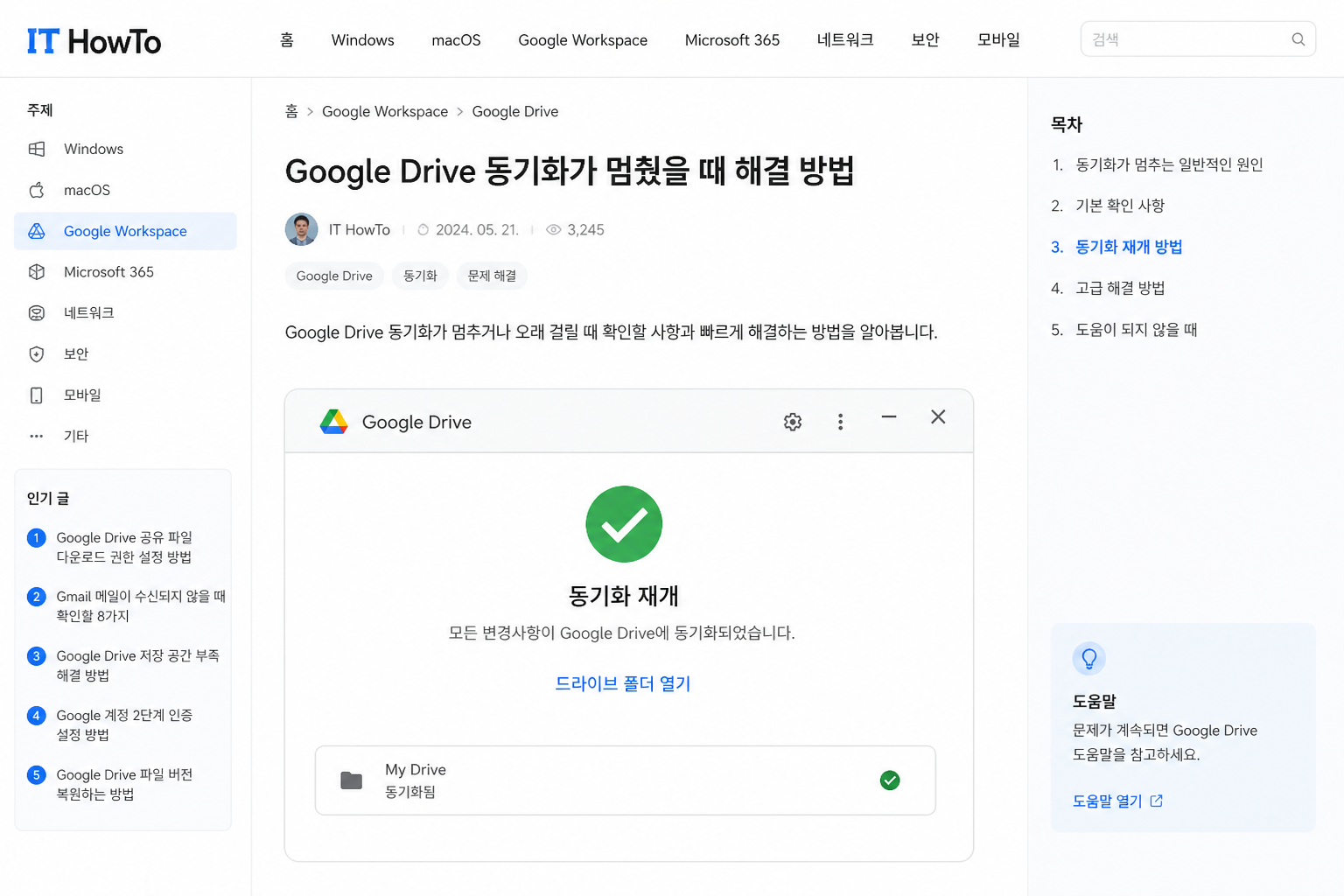Open Microsoft 365 in top navigation
This screenshot has height=896, width=1344.
point(732,40)
